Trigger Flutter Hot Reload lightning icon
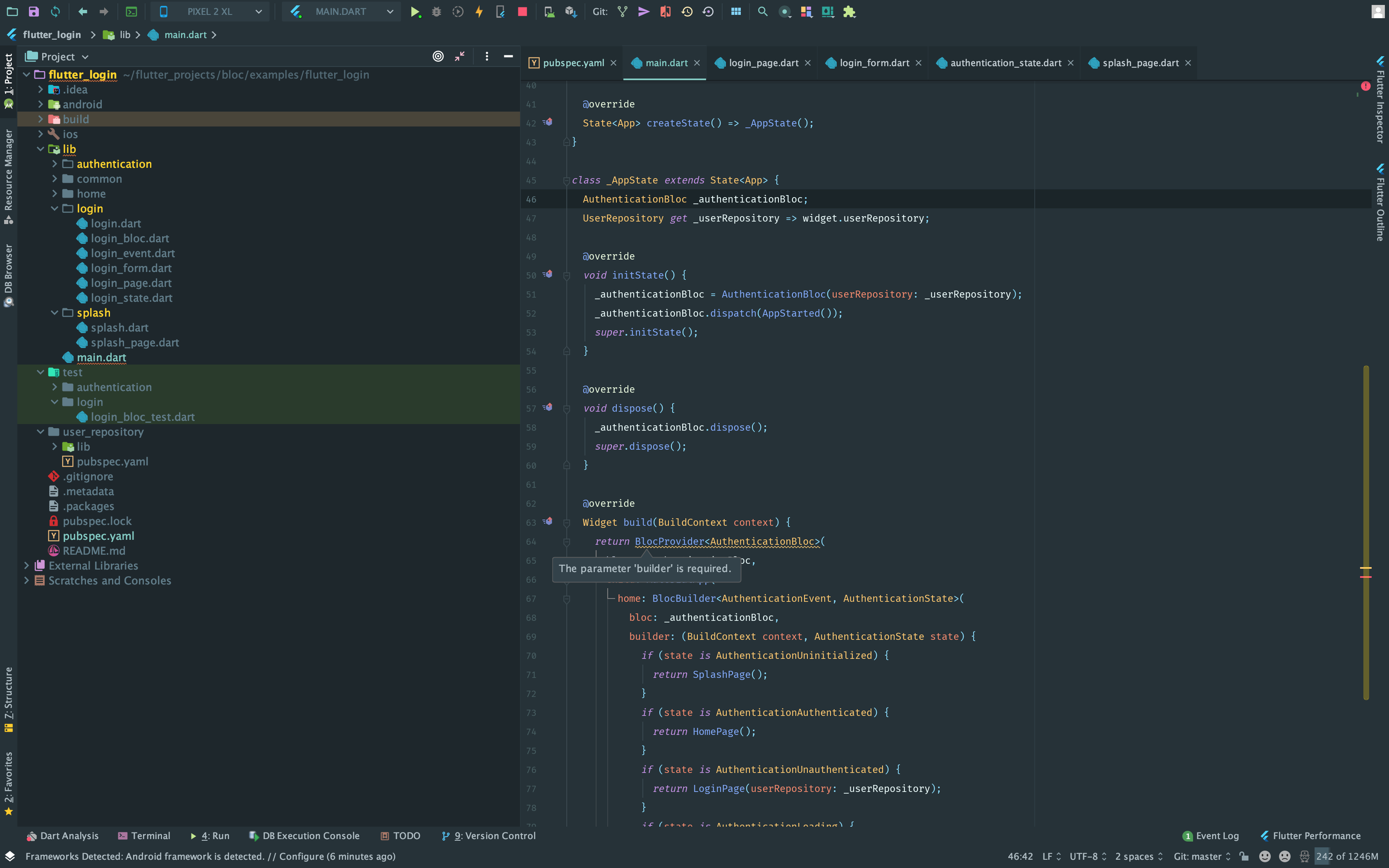The image size is (1389, 868). (479, 12)
